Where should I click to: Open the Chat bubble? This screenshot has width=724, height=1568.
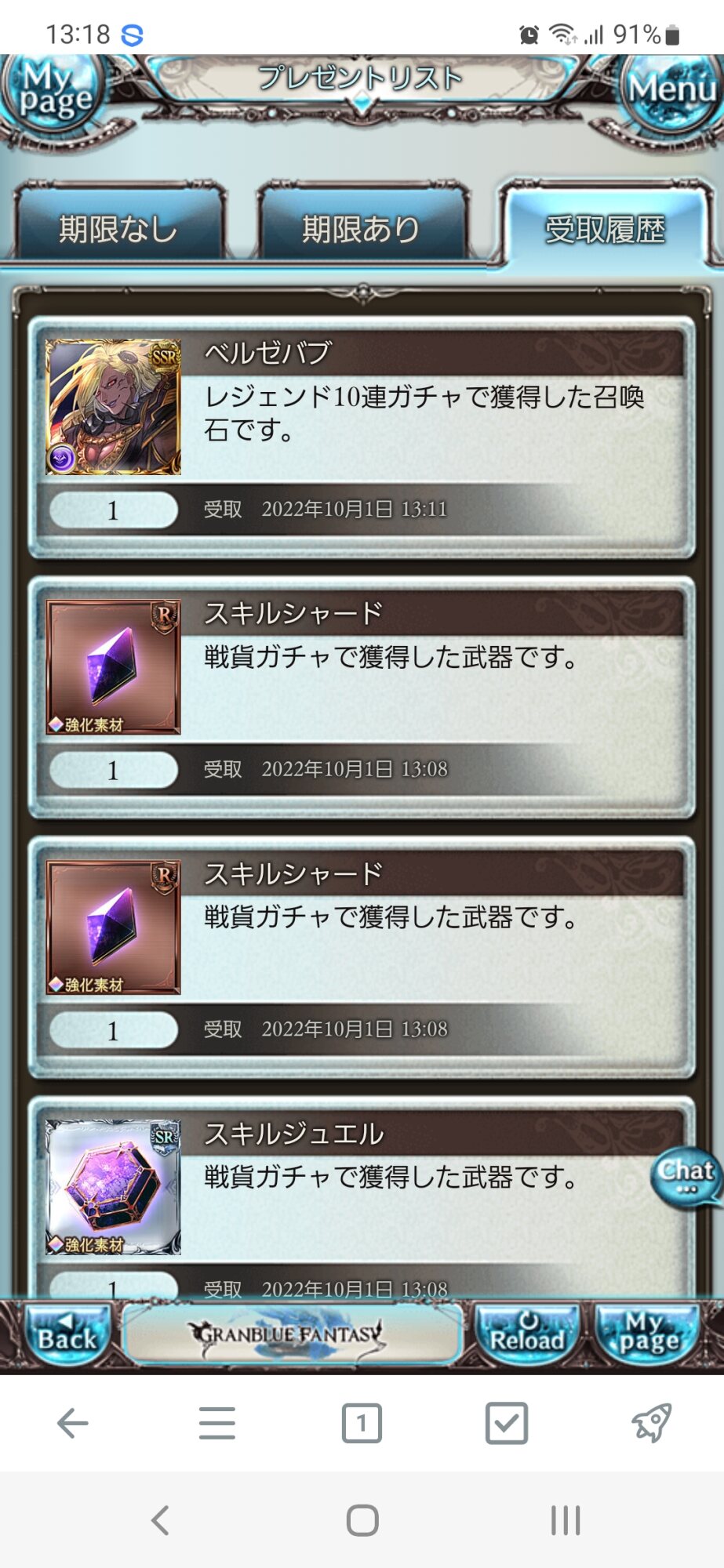[x=686, y=1177]
